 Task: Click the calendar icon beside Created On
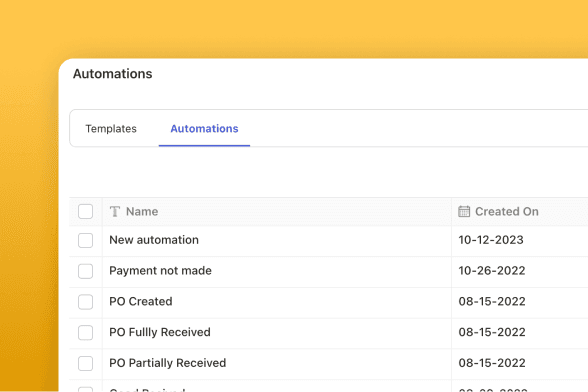click(x=464, y=212)
